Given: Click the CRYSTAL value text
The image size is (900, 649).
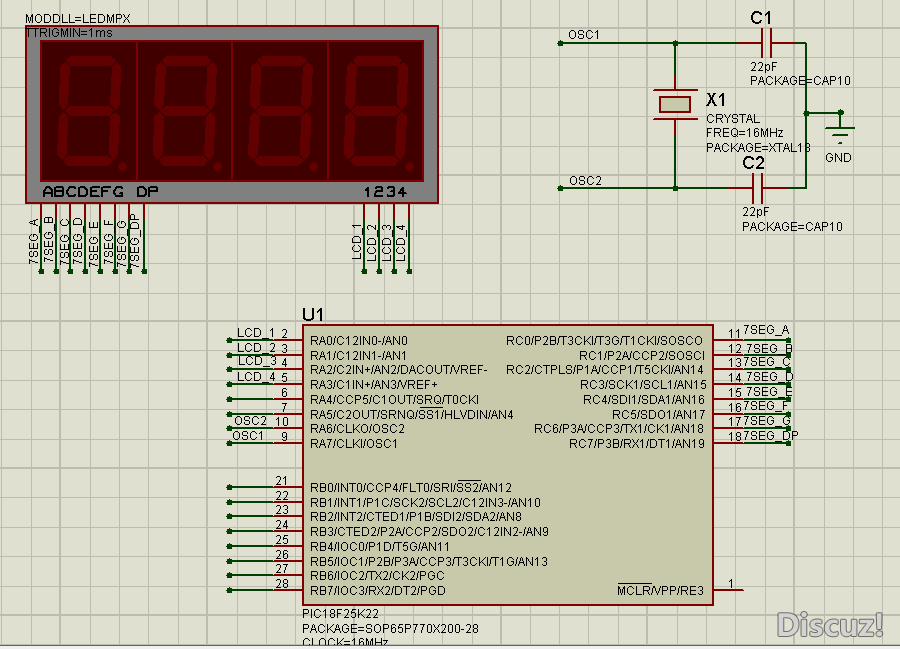Looking at the screenshot, I should [x=733, y=119].
